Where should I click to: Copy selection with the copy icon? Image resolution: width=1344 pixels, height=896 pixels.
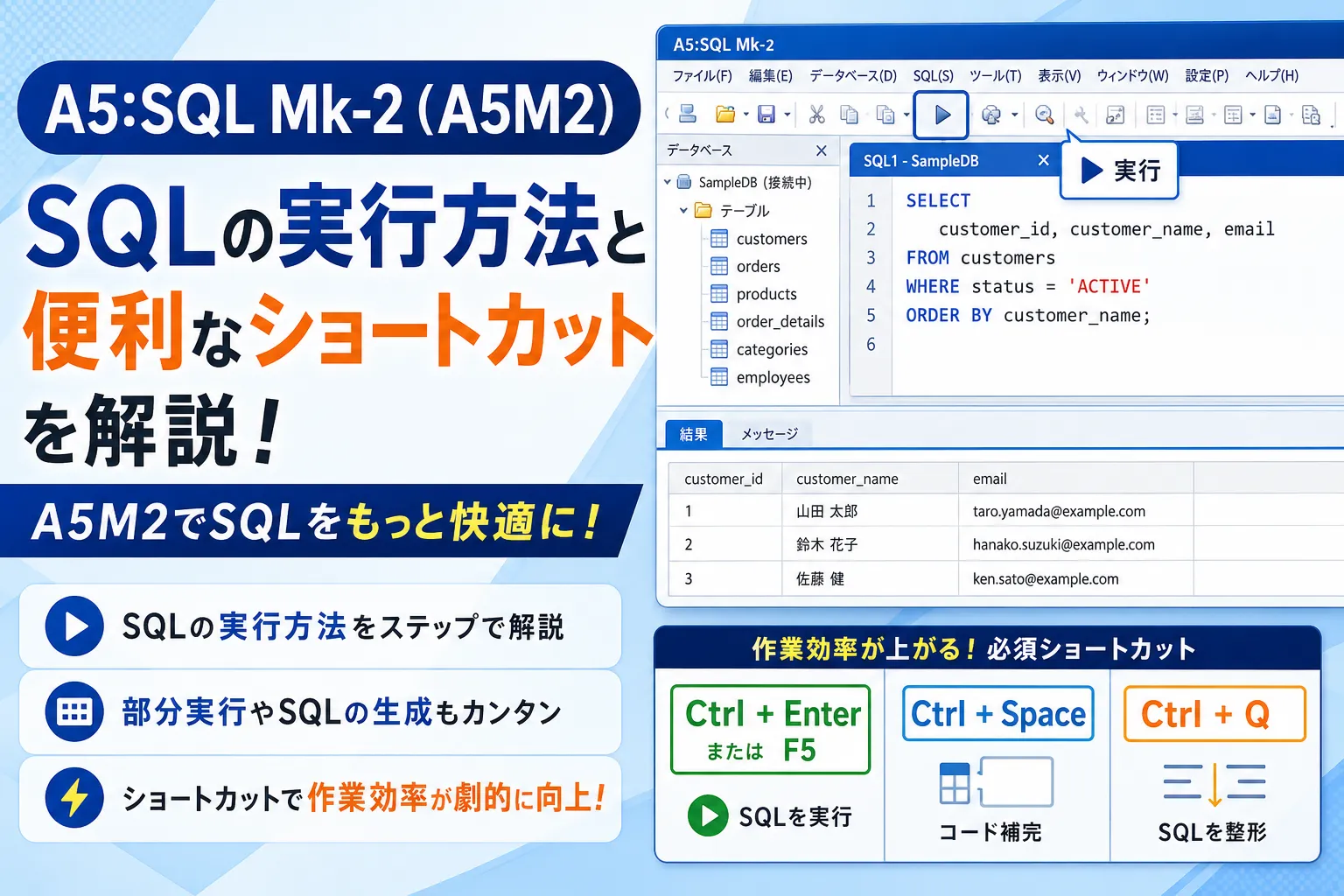click(x=849, y=114)
